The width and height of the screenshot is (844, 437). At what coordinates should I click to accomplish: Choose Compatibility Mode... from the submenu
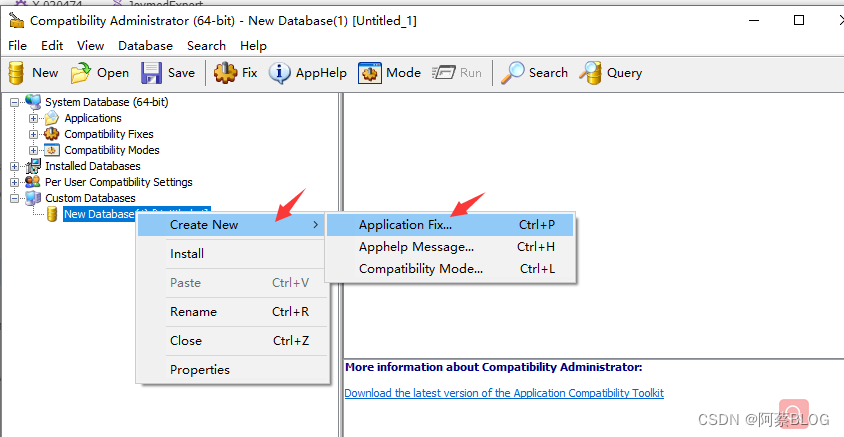pyautogui.click(x=450, y=269)
